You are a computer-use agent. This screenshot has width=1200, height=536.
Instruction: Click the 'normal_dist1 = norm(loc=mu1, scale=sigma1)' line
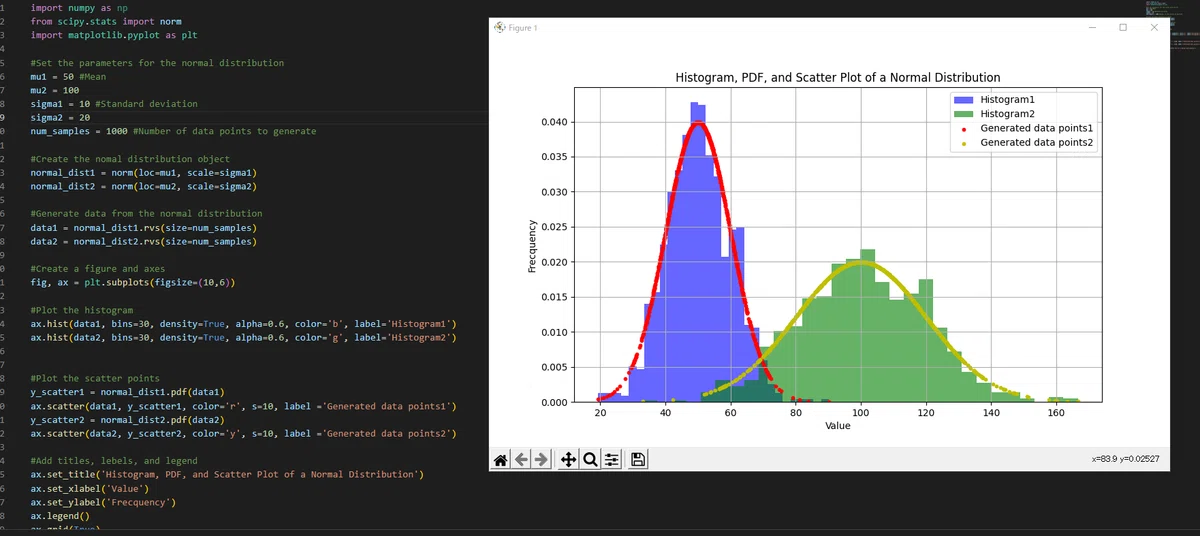144,173
